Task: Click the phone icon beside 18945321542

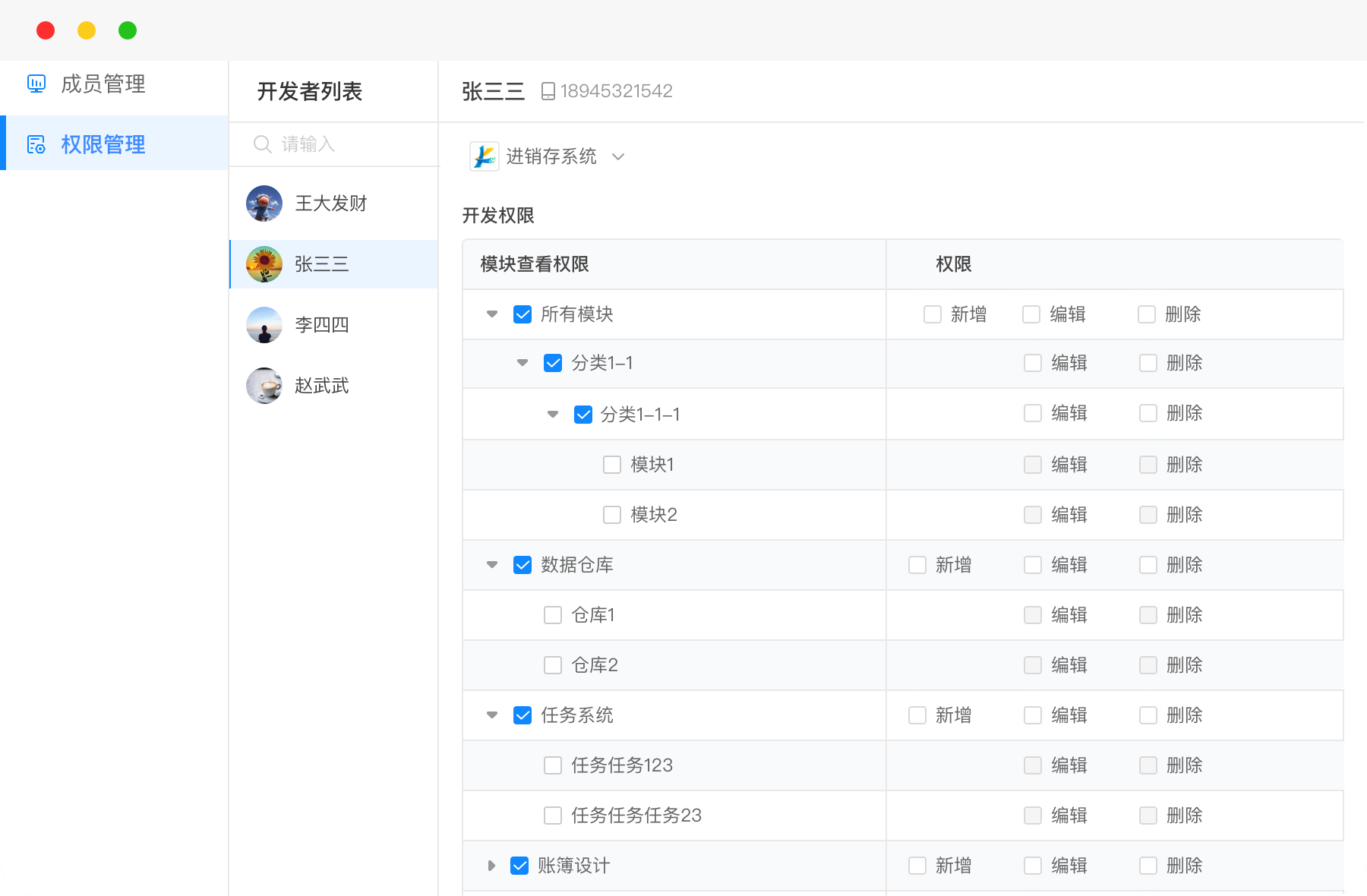Action: pyautogui.click(x=548, y=91)
